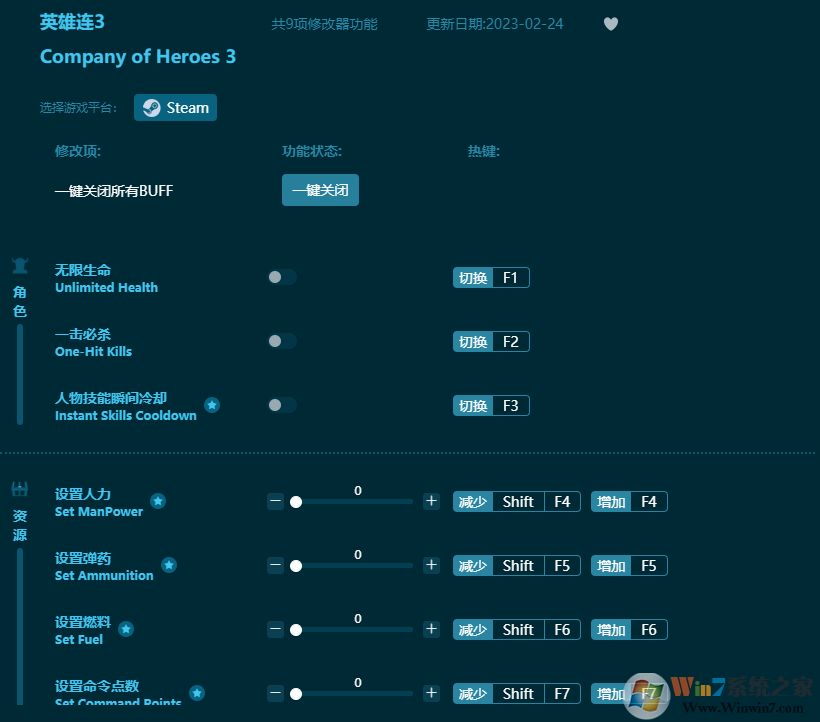The height and width of the screenshot is (722, 820).
Task: Increase Fuel with the plus button
Action: tap(431, 629)
